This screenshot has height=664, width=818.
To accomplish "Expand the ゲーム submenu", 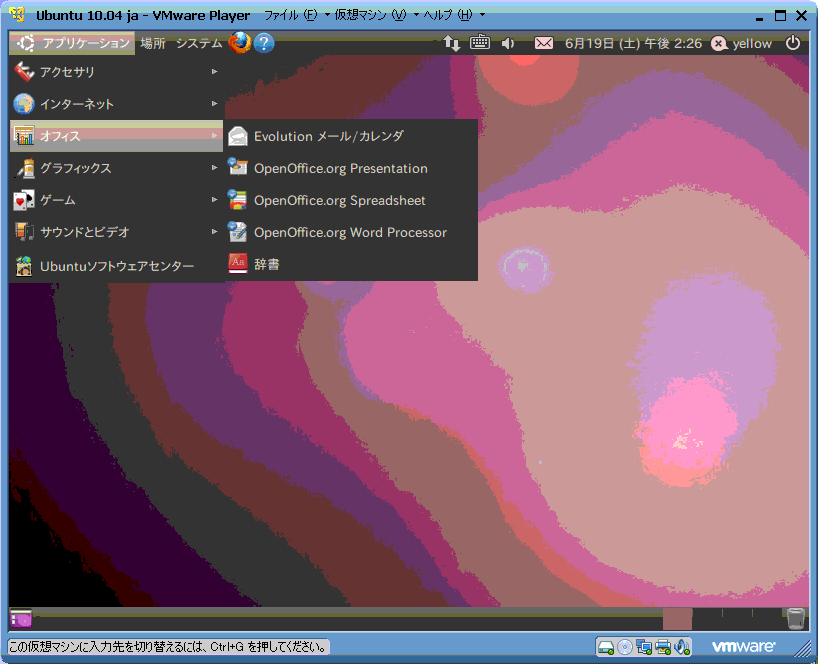I will [x=117, y=200].
